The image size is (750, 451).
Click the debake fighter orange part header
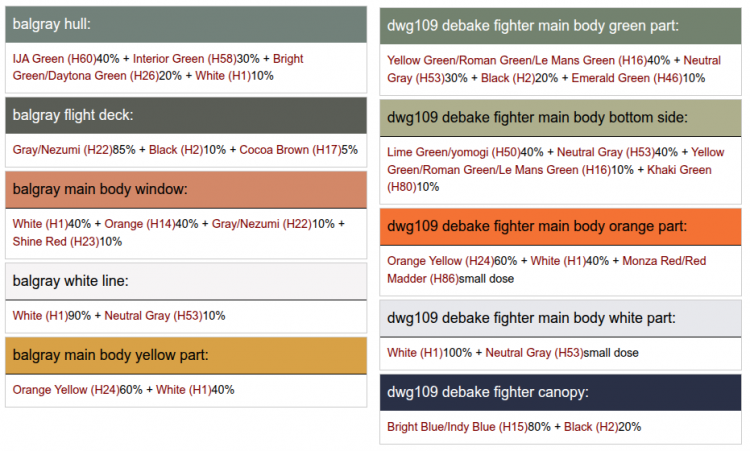tap(560, 225)
